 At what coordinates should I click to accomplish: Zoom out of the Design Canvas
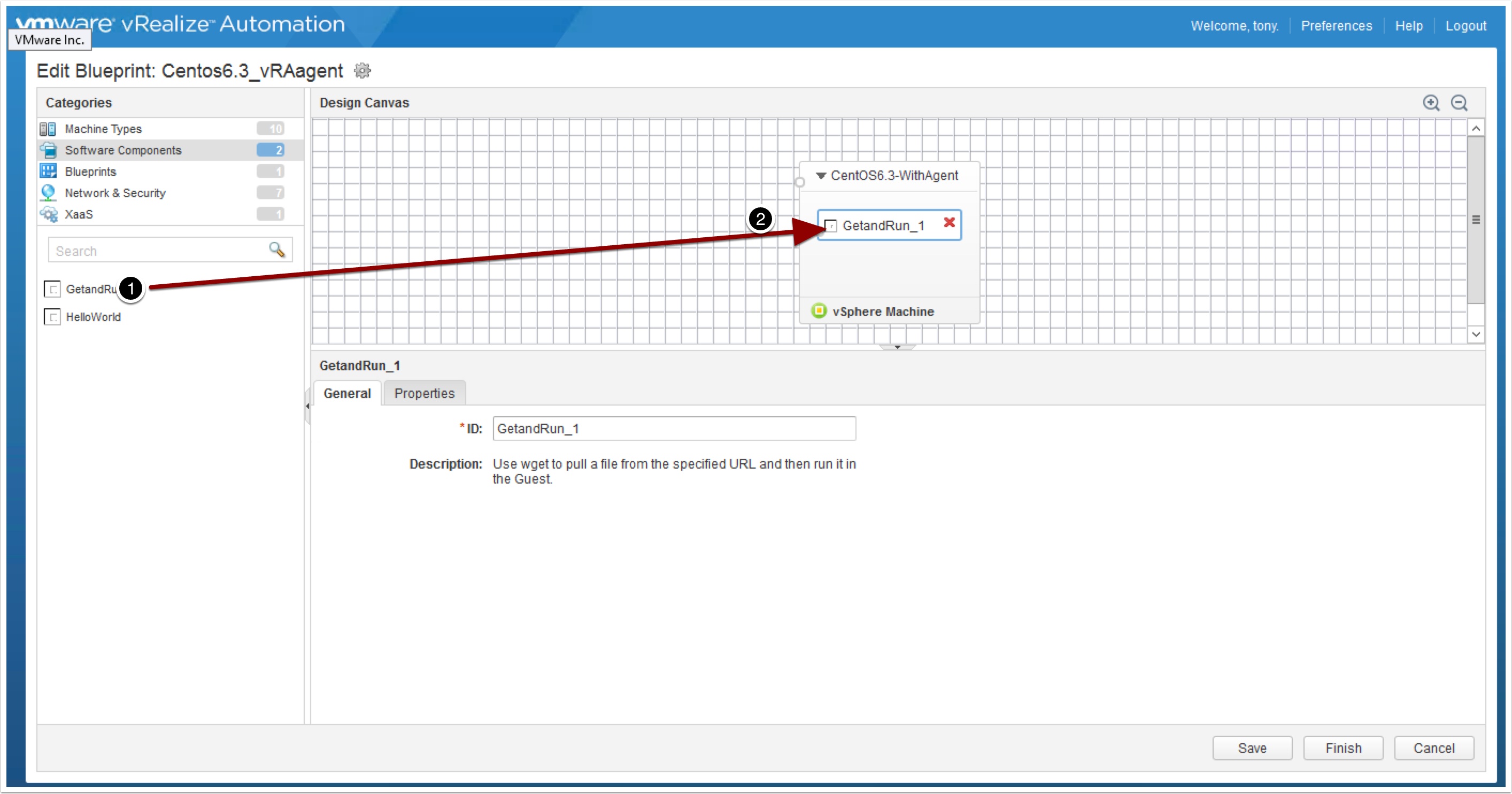coord(1459,103)
